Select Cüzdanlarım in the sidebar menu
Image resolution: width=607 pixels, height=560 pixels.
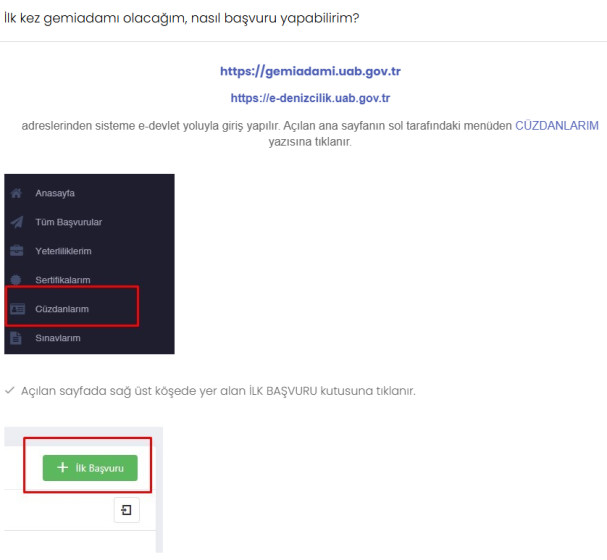pos(62,309)
